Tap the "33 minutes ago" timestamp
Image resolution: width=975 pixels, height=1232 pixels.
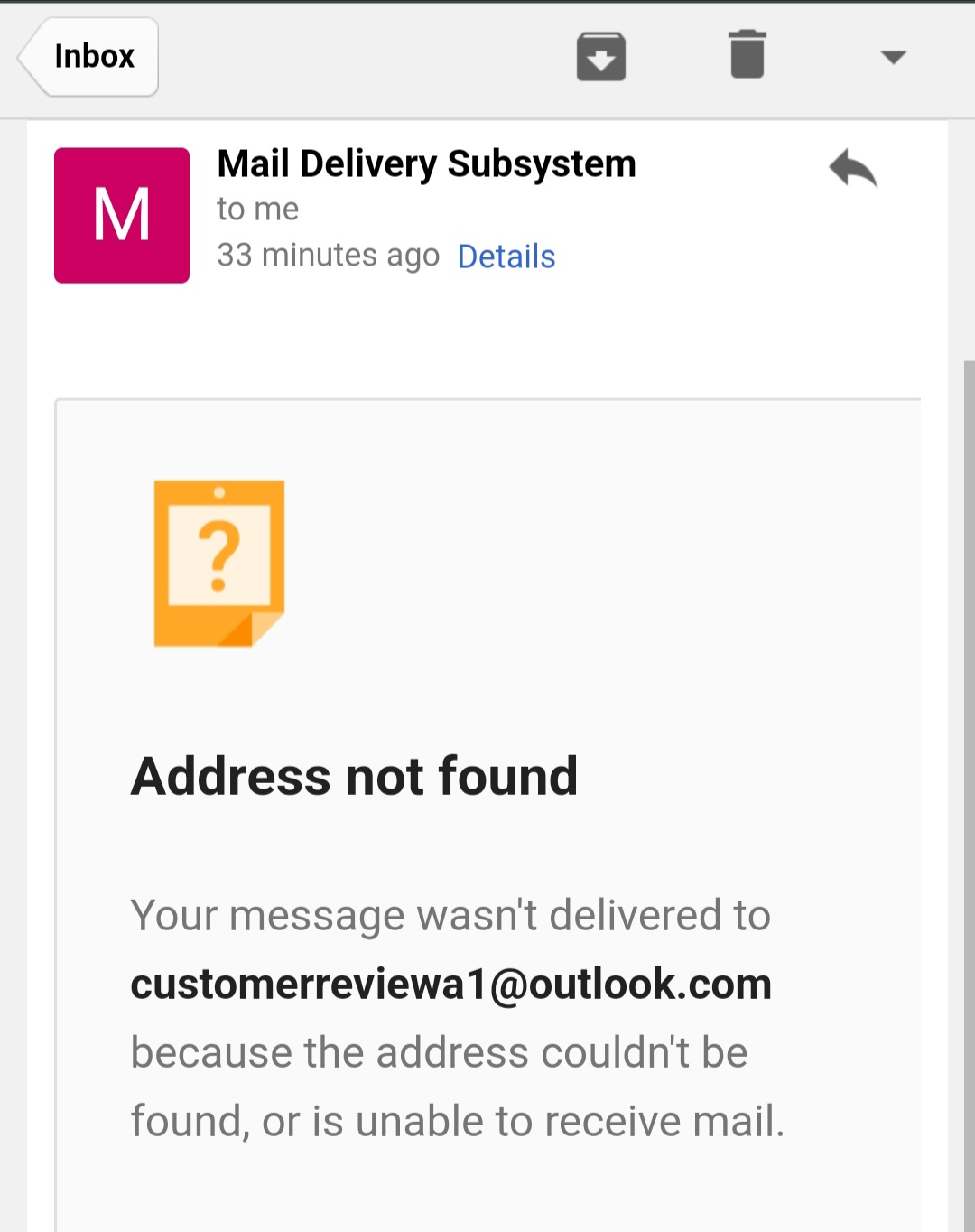pos(328,256)
